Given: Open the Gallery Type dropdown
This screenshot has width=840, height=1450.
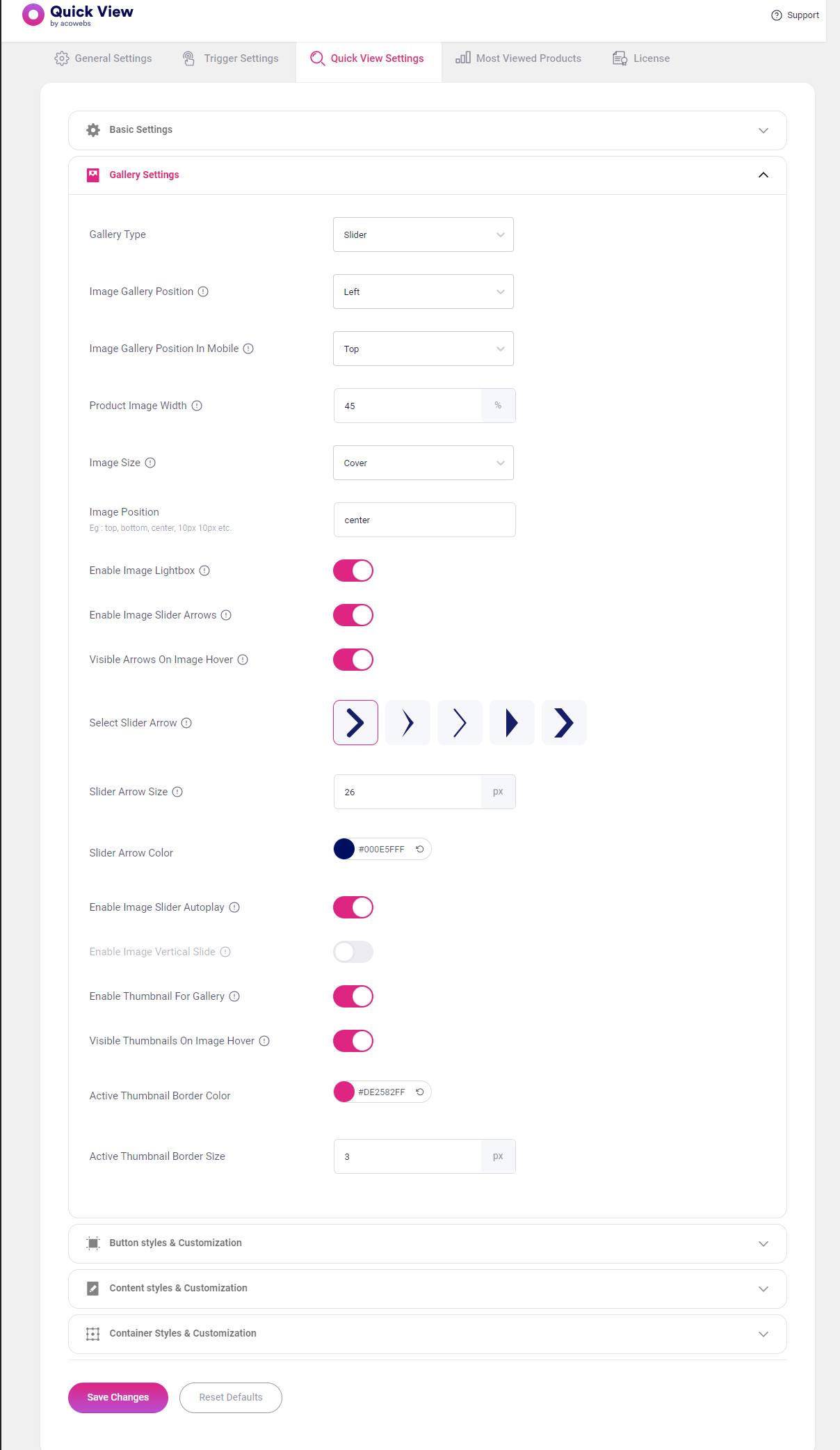Looking at the screenshot, I should coord(423,234).
